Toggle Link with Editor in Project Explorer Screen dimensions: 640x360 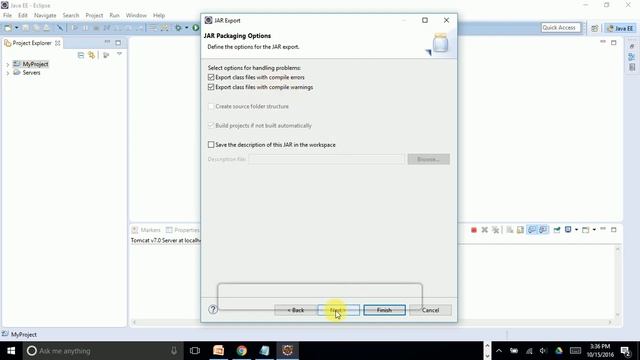91,55
